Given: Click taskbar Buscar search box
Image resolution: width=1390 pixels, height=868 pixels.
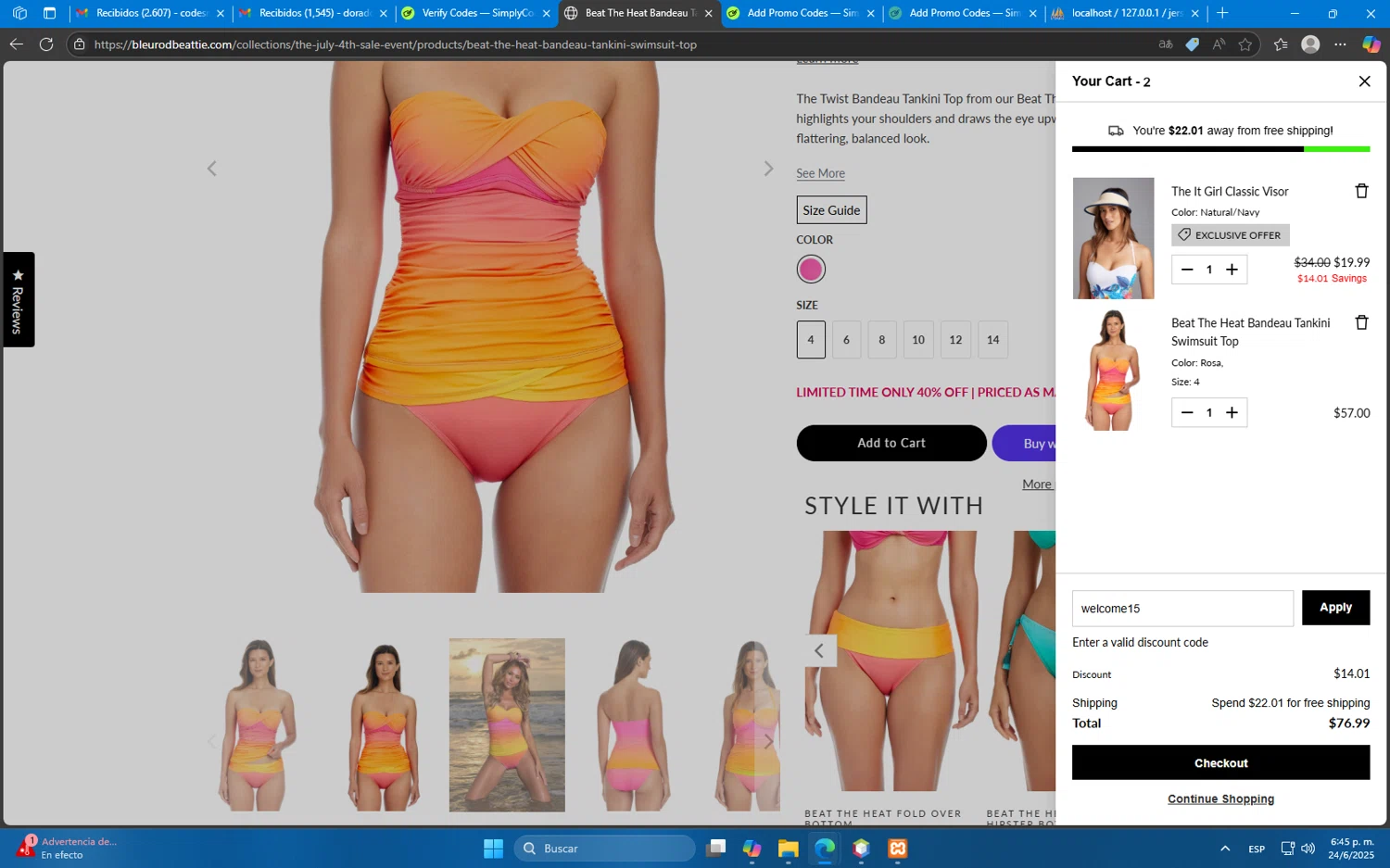Looking at the screenshot, I should [604, 849].
